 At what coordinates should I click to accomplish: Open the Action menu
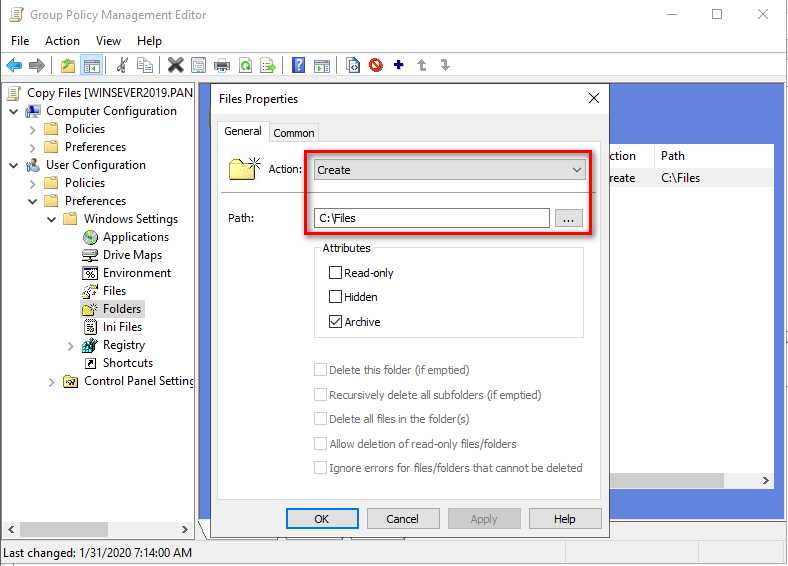tap(62, 41)
